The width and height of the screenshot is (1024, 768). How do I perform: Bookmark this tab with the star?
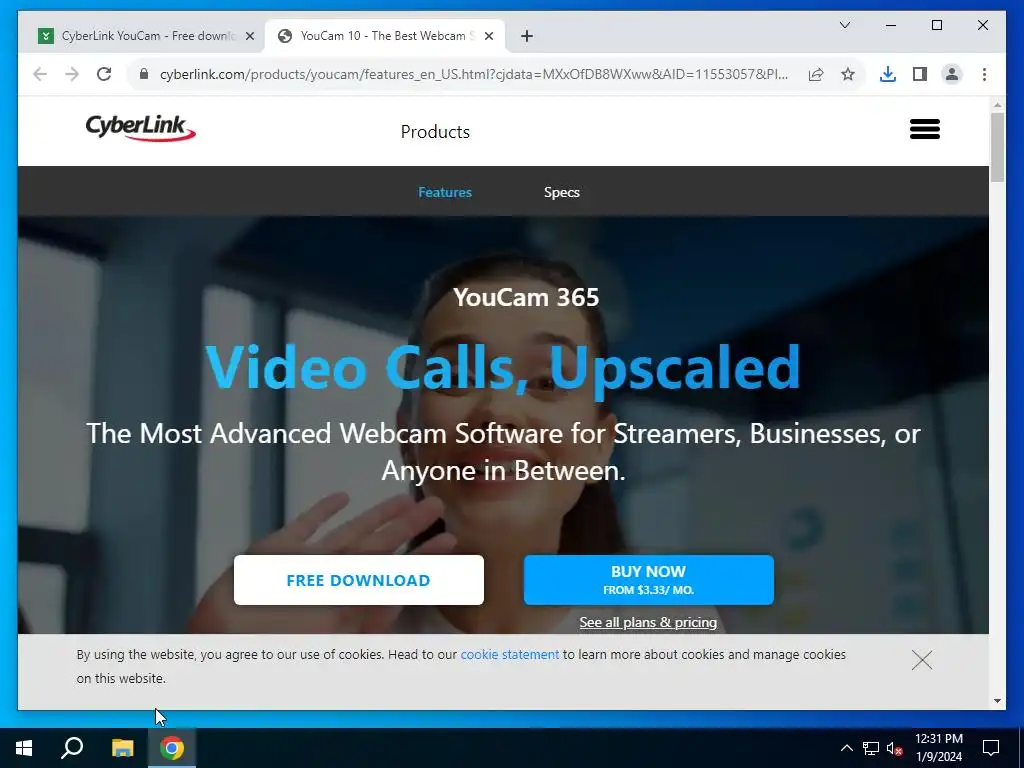[848, 74]
